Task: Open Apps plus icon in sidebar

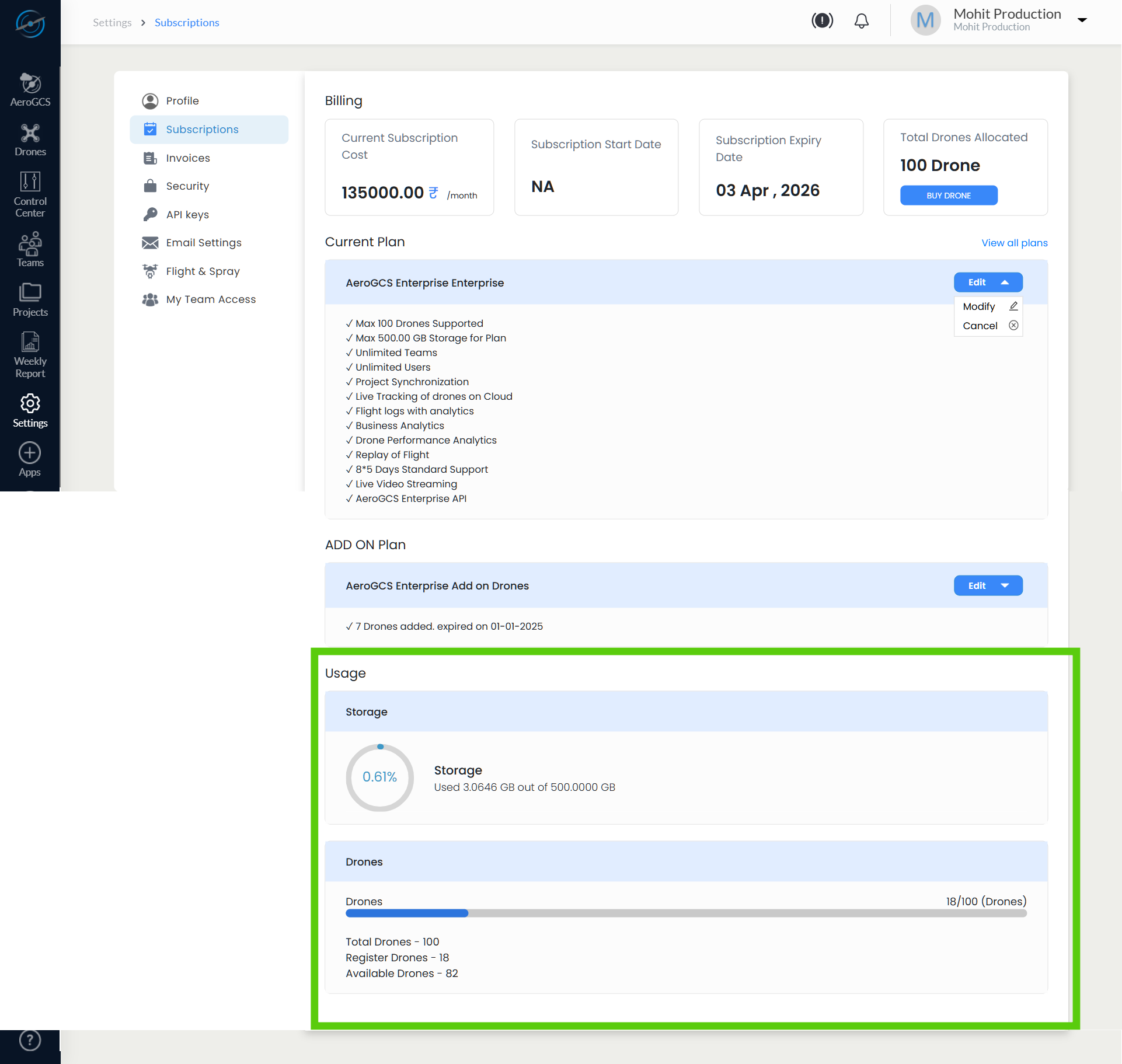Action: click(30, 460)
